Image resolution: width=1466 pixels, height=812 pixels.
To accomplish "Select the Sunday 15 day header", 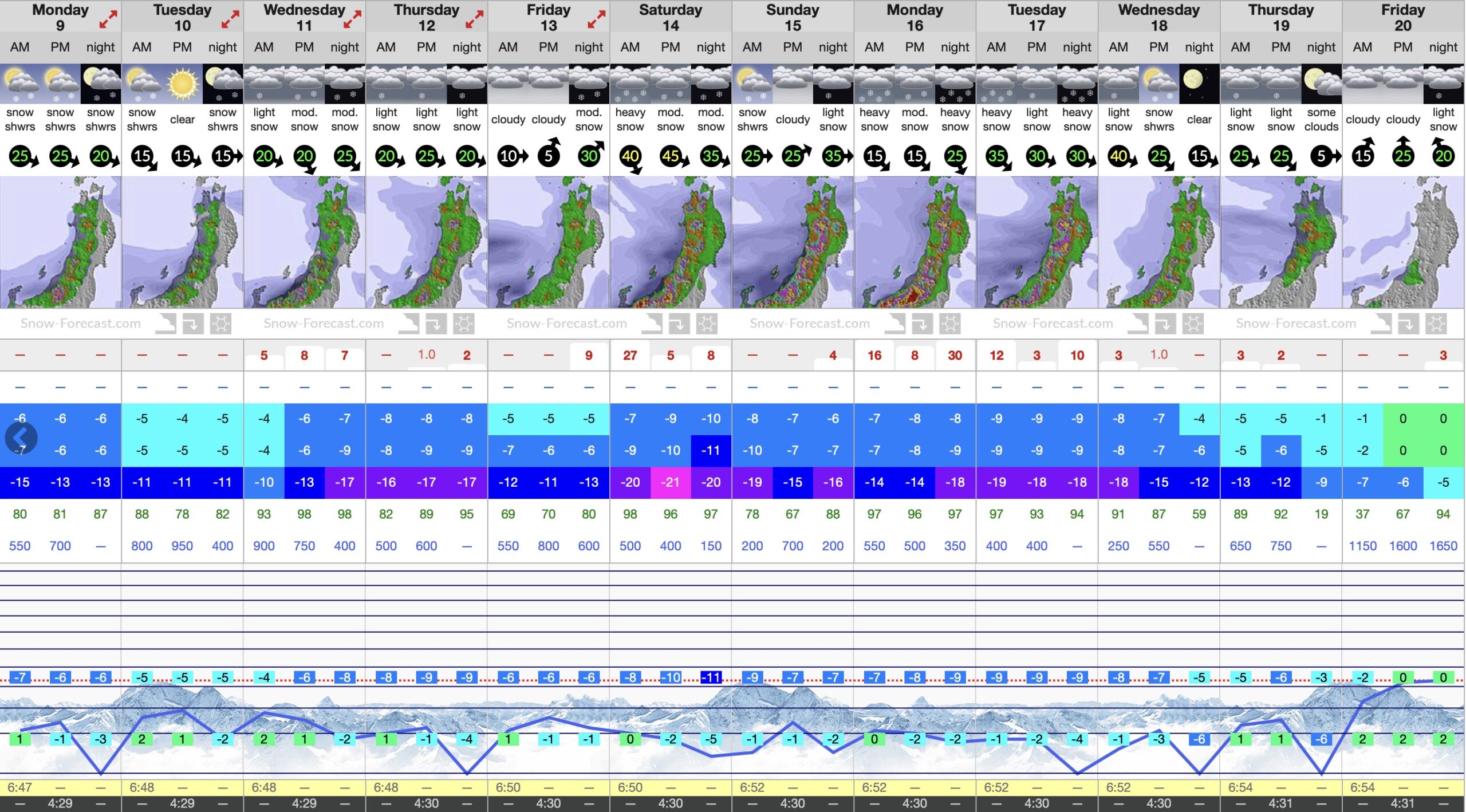I will point(793,17).
